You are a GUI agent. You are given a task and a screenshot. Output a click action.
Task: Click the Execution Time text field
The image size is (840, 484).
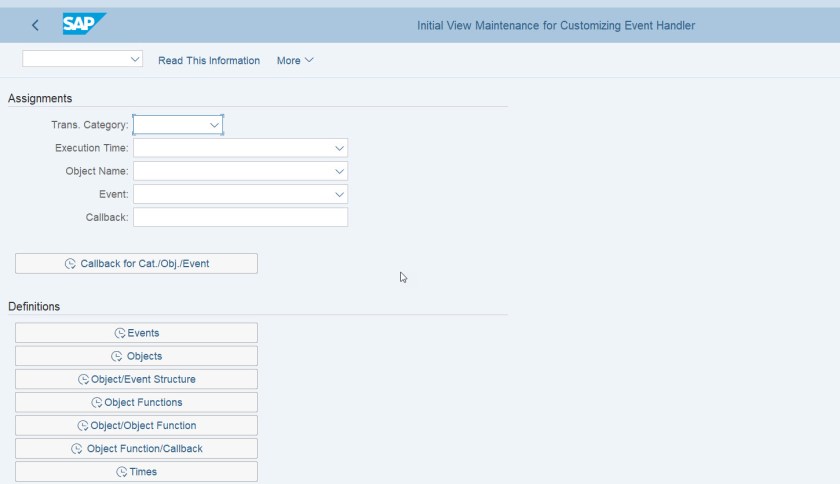(x=232, y=148)
